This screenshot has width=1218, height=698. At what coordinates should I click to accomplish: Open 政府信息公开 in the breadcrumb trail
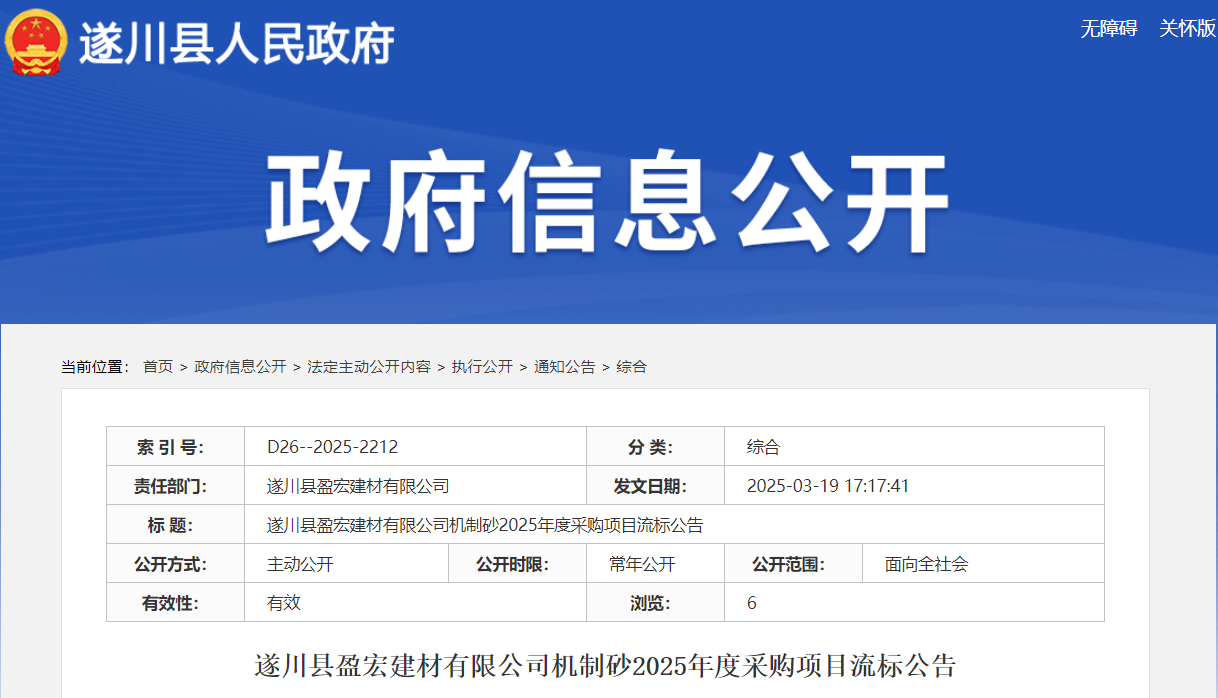pyautogui.click(x=240, y=367)
